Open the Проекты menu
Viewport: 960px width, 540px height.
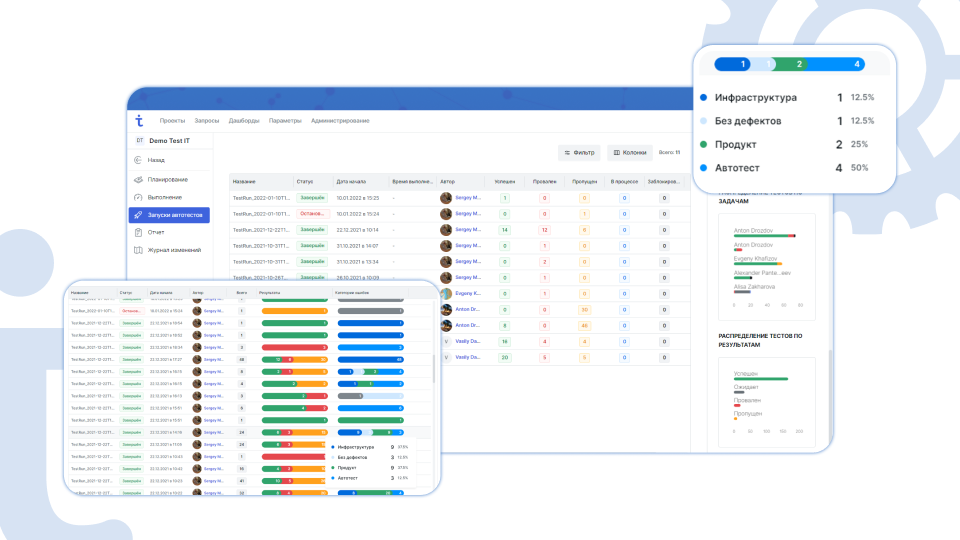point(172,120)
